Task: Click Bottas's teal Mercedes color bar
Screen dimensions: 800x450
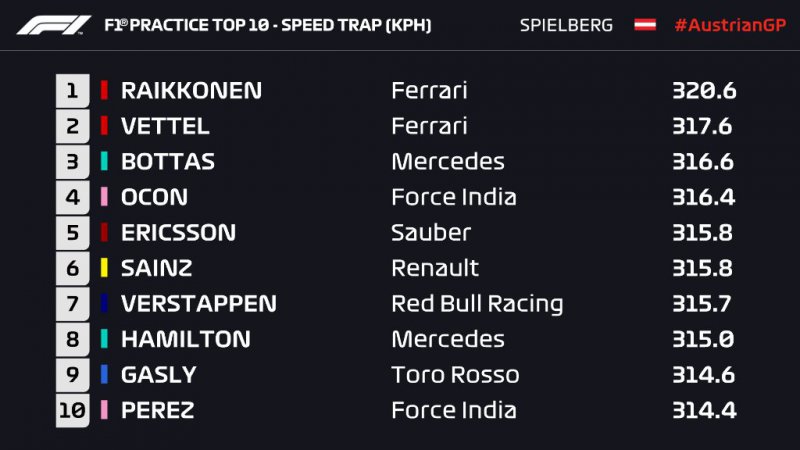Action: [x=104, y=161]
